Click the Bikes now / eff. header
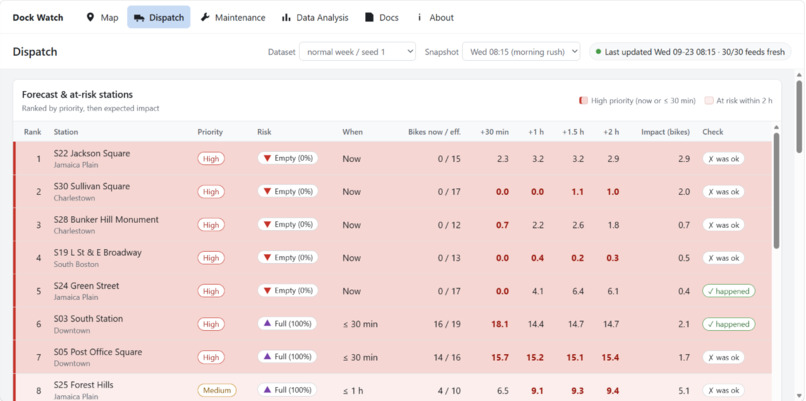This screenshot has width=806, height=401. [434, 132]
